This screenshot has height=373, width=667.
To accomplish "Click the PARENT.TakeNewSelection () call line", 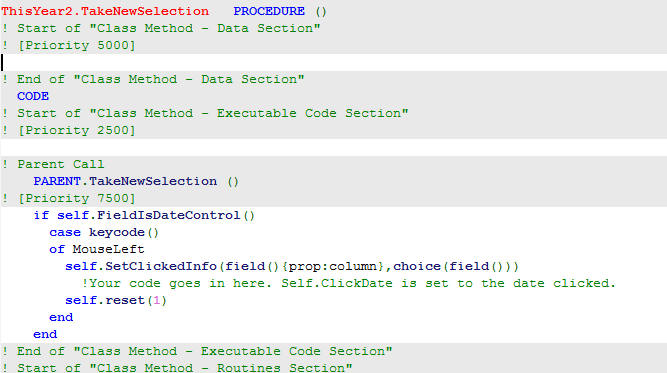I will 136,182.
